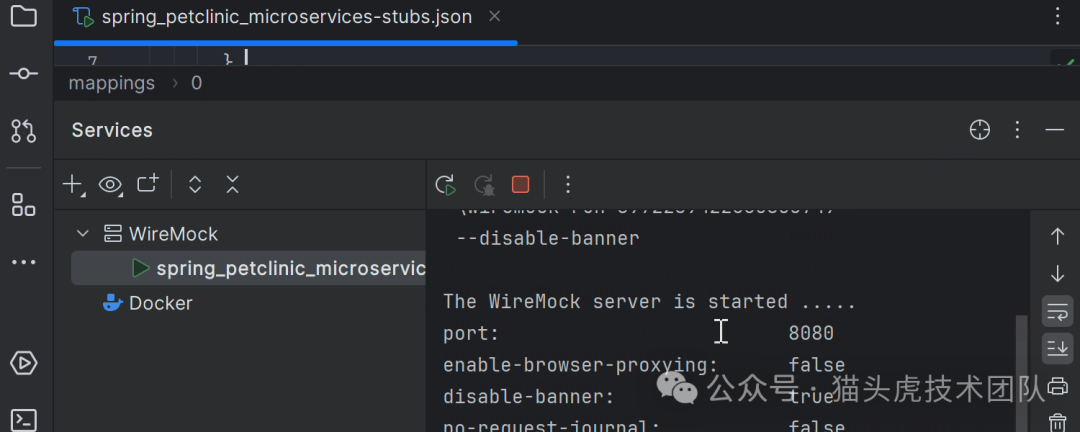Rerun the WireMock service

(446, 184)
